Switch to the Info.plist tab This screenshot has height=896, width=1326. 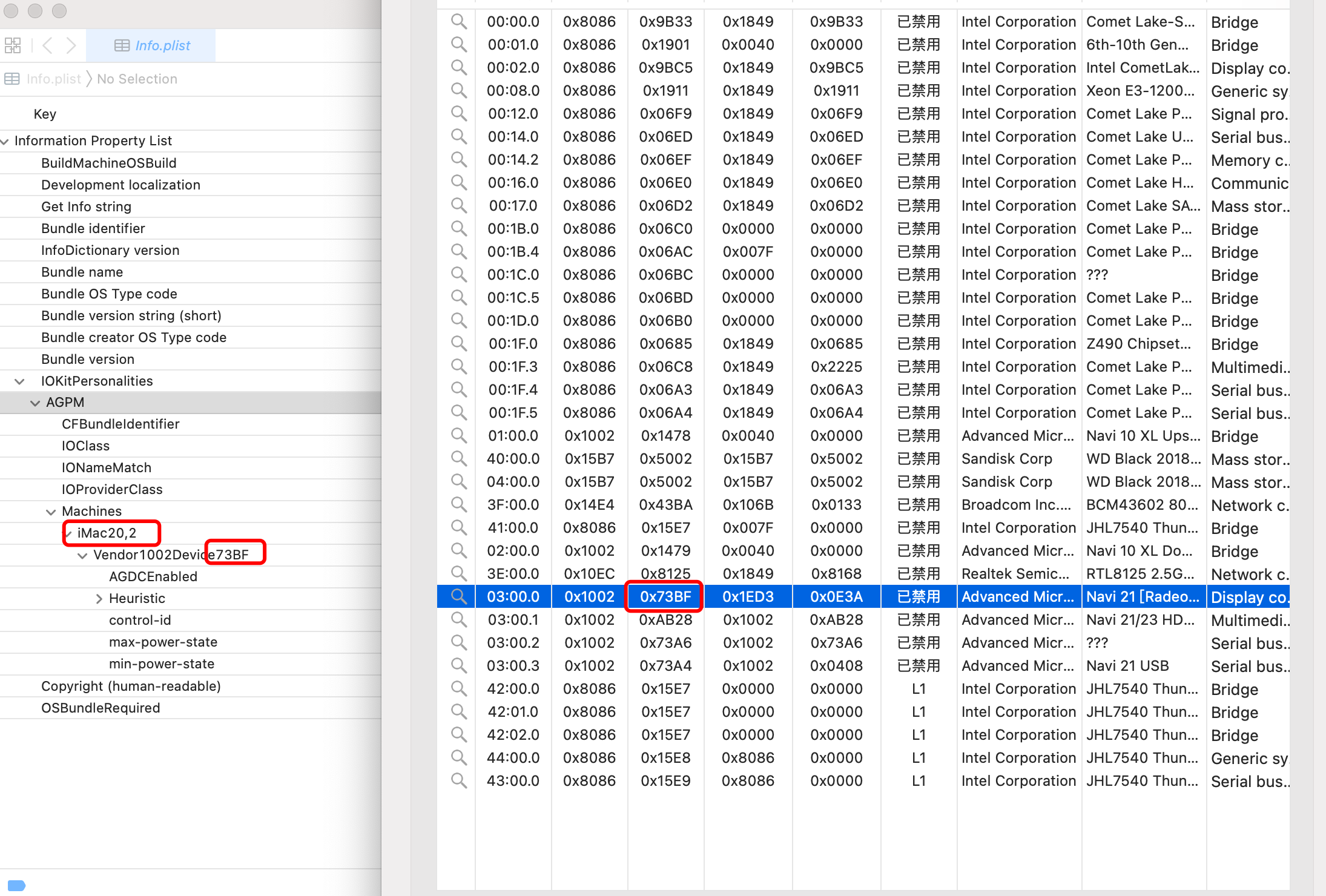(152, 45)
